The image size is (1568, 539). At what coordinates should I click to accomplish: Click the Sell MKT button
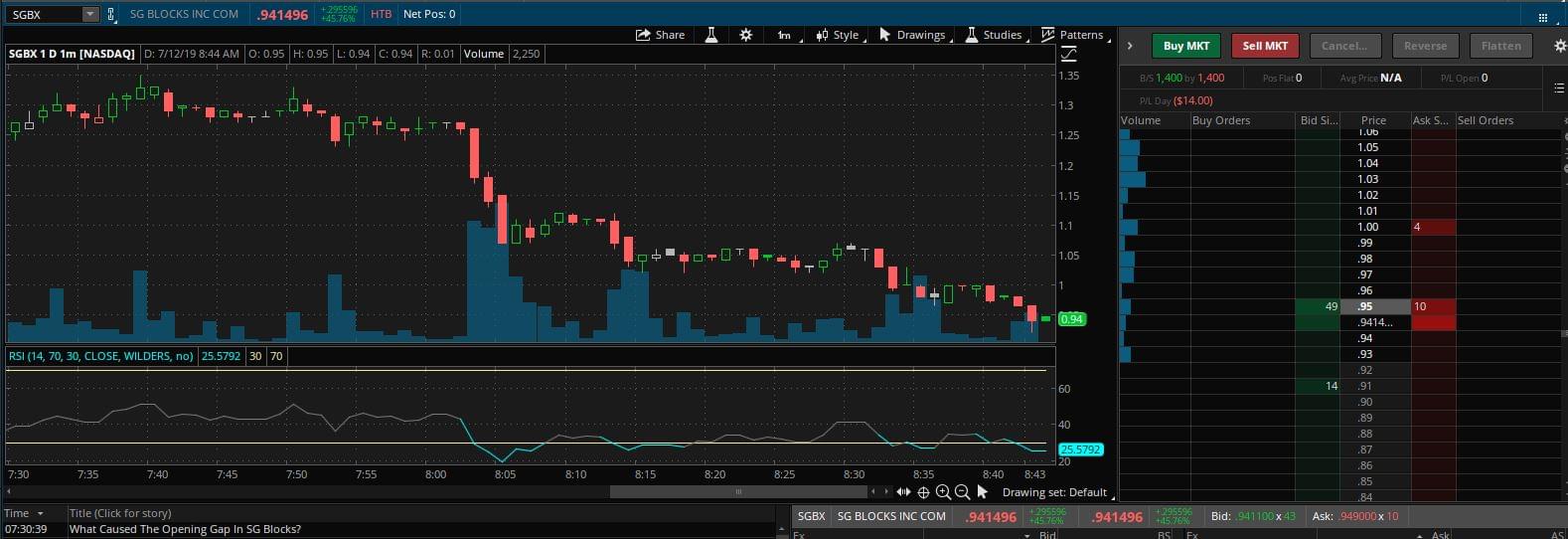[x=1265, y=46]
